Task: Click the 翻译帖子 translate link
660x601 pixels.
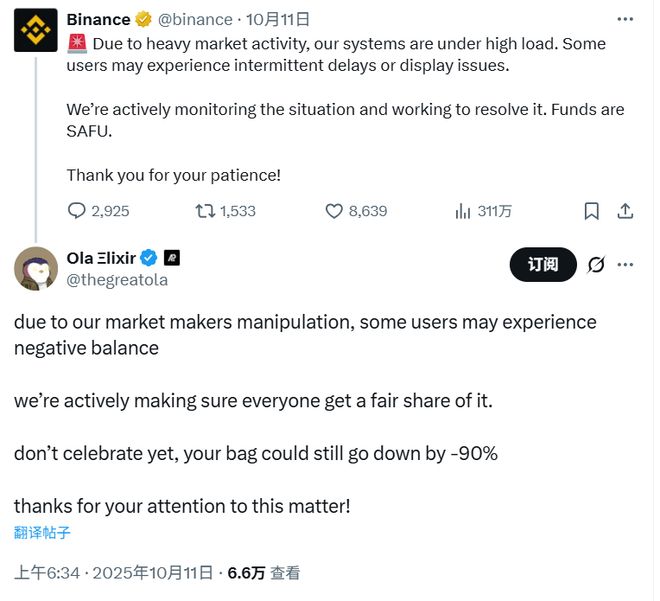Action: click(x=42, y=533)
